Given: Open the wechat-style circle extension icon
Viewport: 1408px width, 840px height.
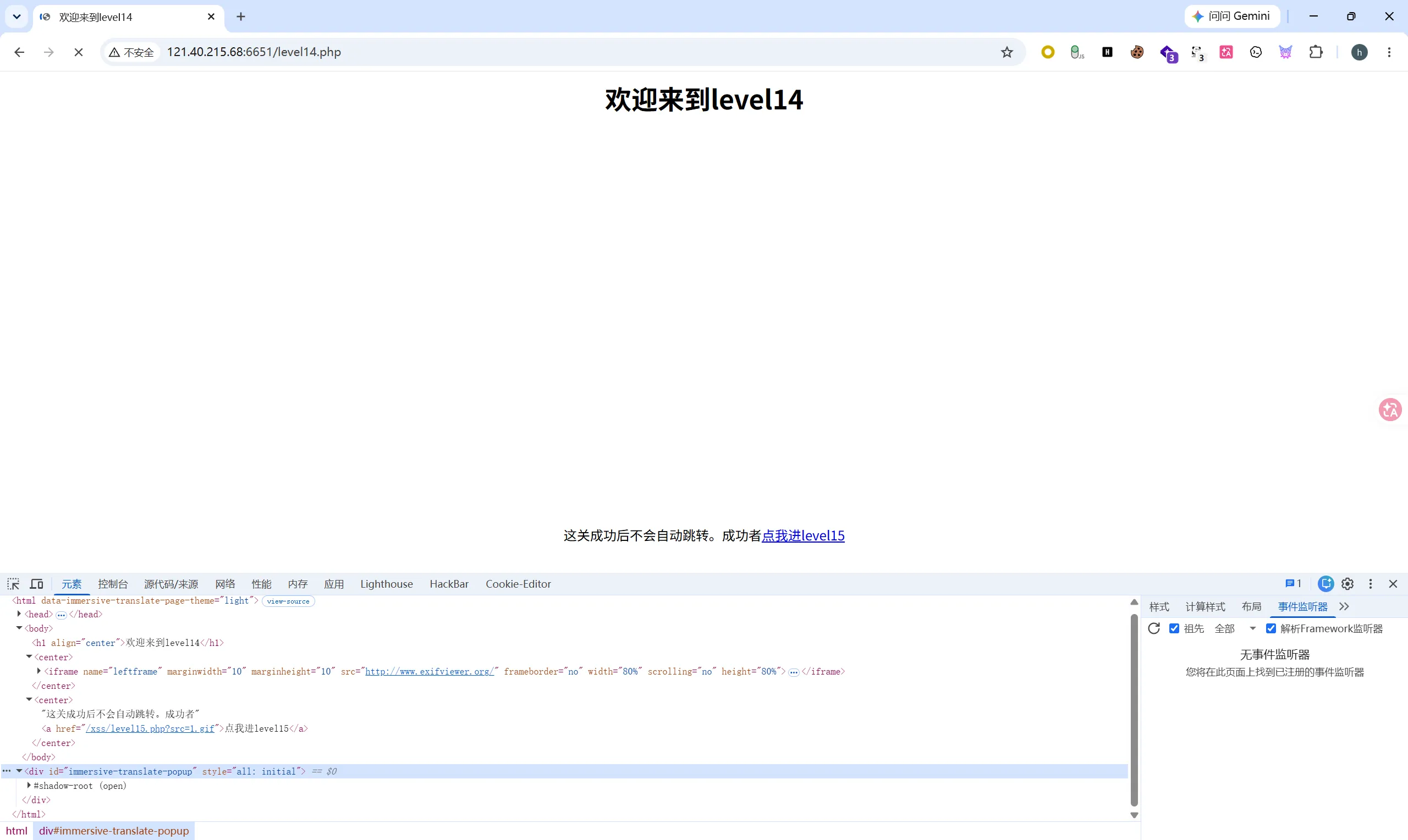Looking at the screenshot, I should tap(1256, 52).
